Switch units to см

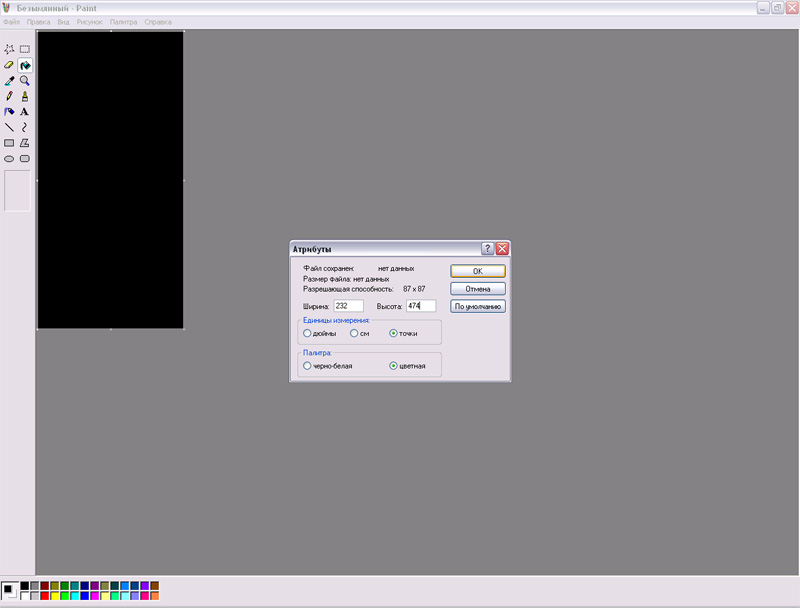click(x=353, y=333)
